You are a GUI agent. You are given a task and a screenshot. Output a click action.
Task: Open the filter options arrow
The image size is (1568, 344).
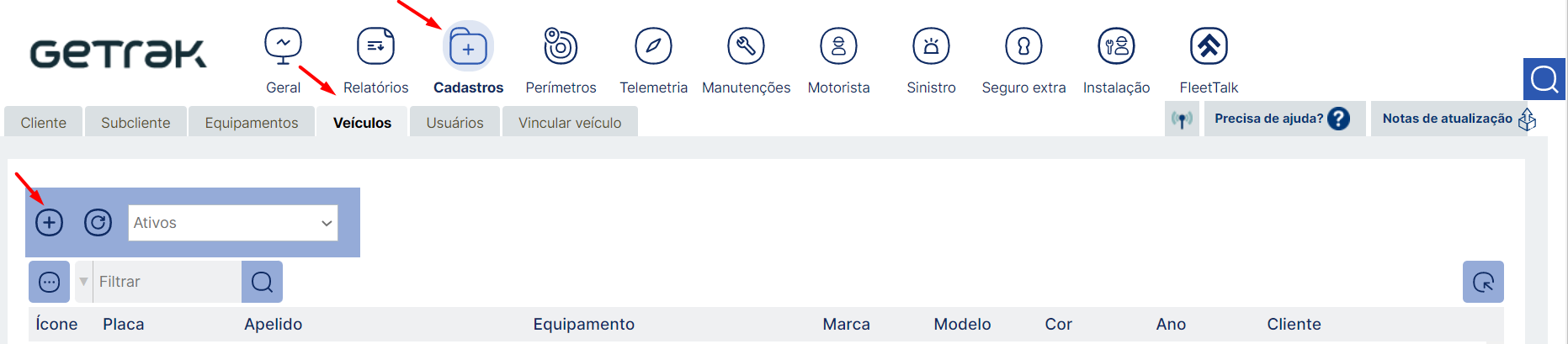click(83, 282)
